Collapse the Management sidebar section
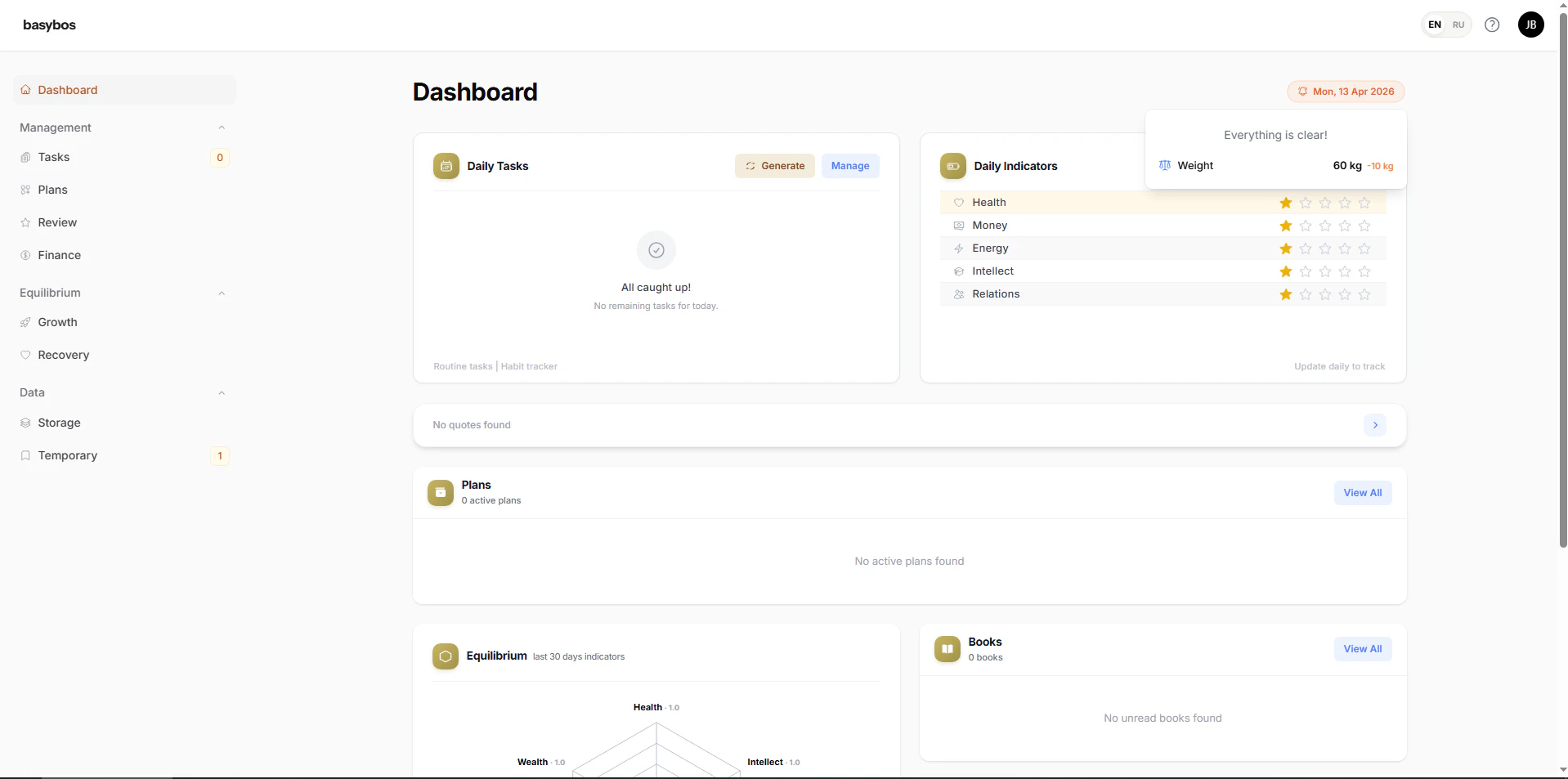This screenshot has height=779, width=1568. click(222, 128)
